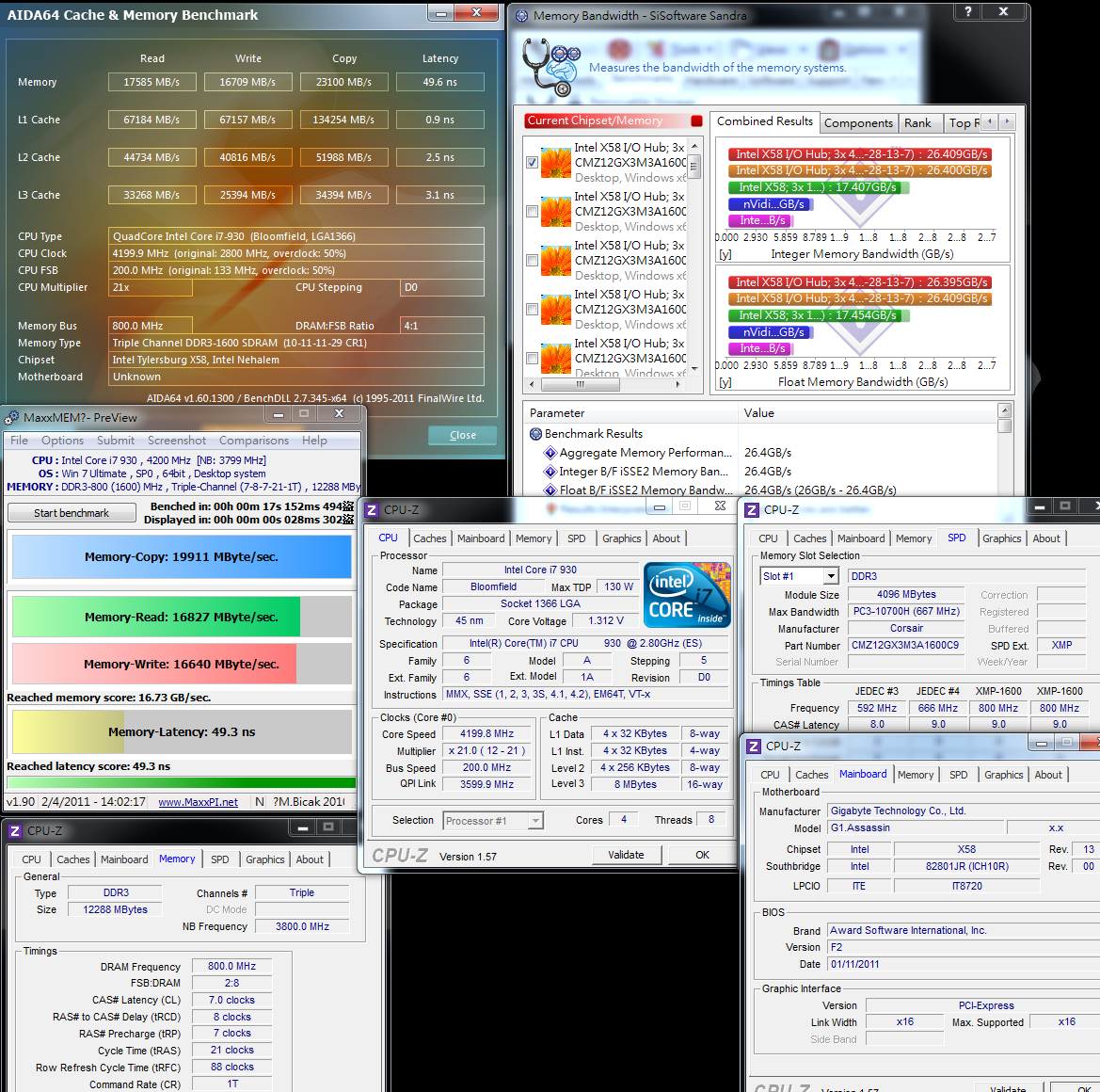
Task: Click the Sandra results list horizontal left arrow
Action: tap(532, 384)
